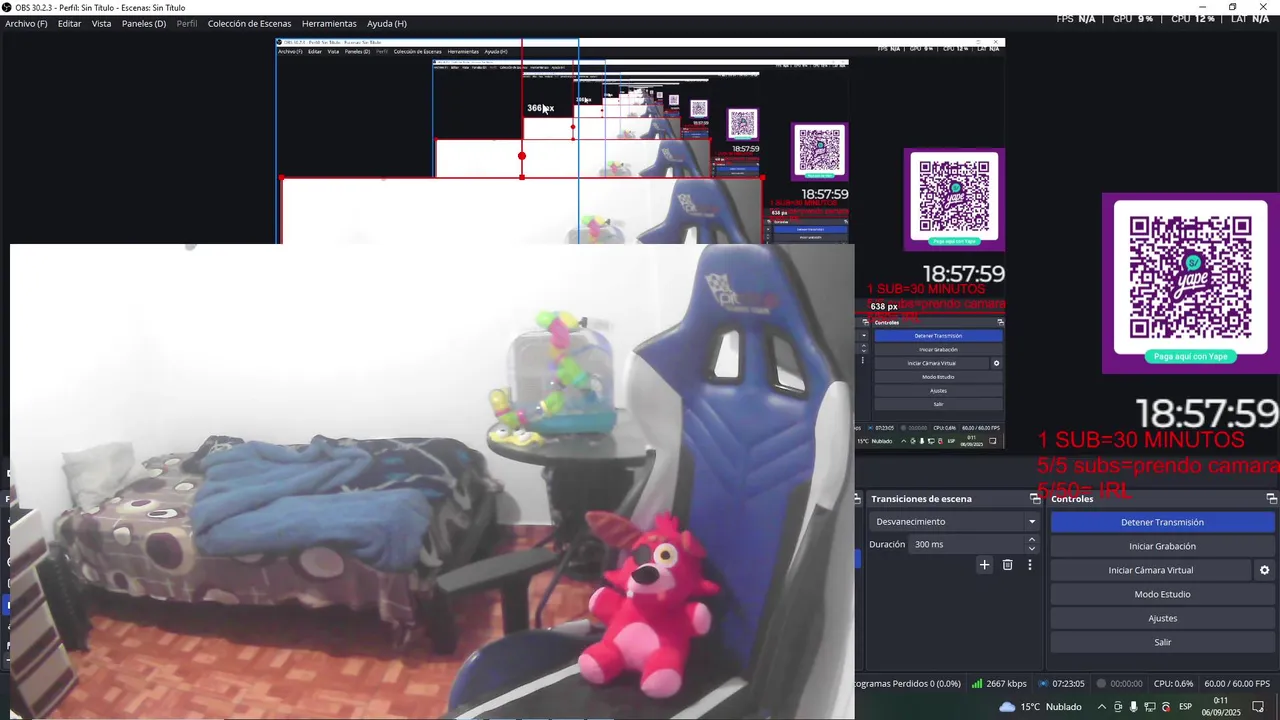Click the grey recording indicator dot
The height and width of the screenshot is (720, 1280).
click(x=1101, y=684)
